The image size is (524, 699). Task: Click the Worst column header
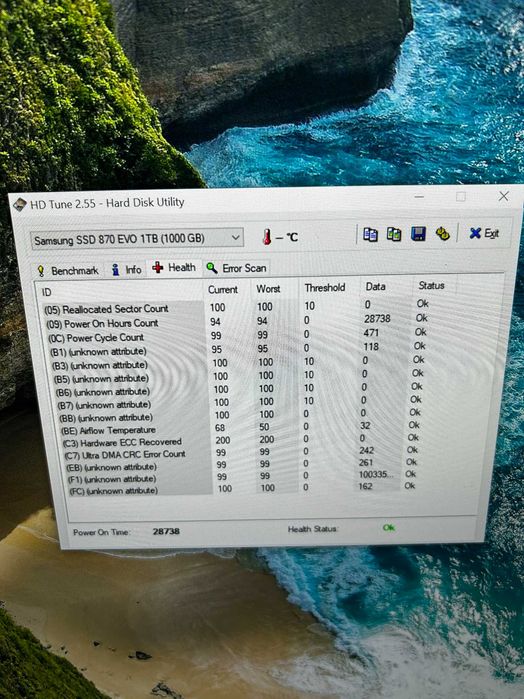(x=268, y=288)
